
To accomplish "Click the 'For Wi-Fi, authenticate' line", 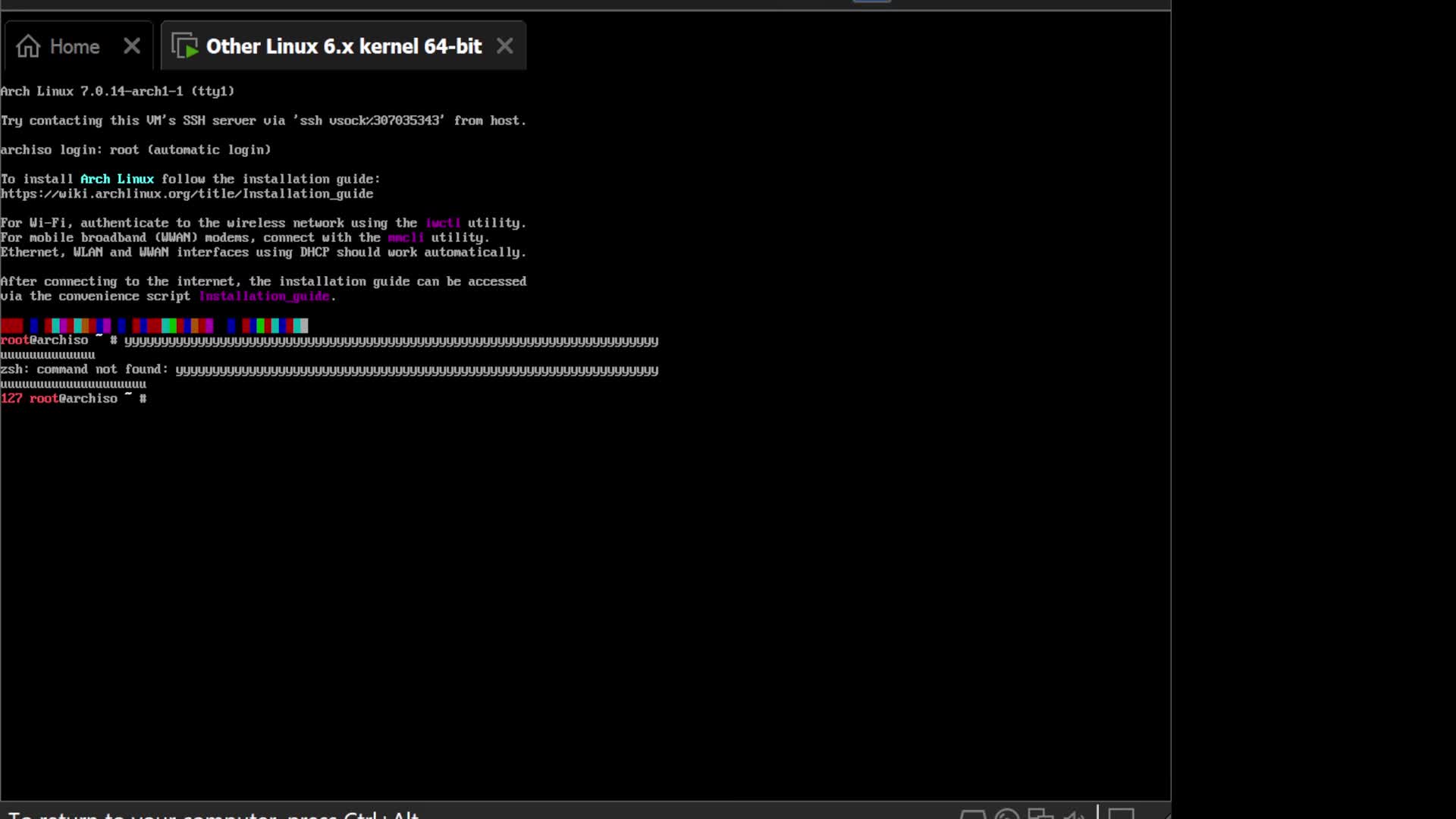I will [x=263, y=223].
